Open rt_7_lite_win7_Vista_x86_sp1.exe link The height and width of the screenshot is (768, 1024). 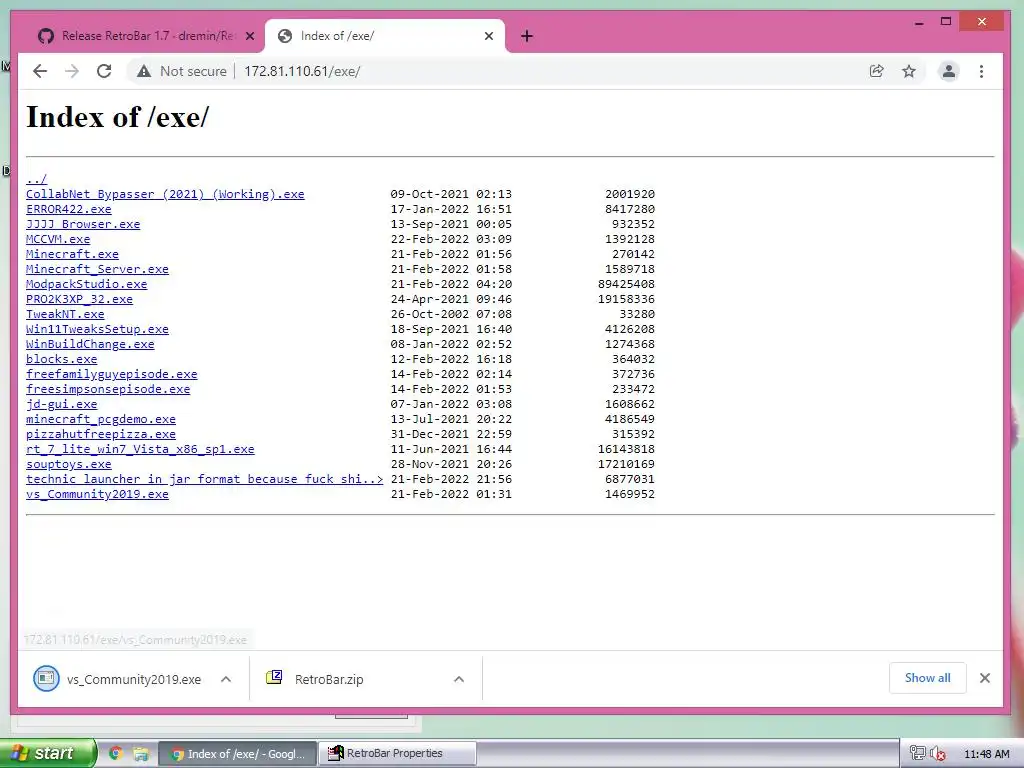[x=140, y=449]
